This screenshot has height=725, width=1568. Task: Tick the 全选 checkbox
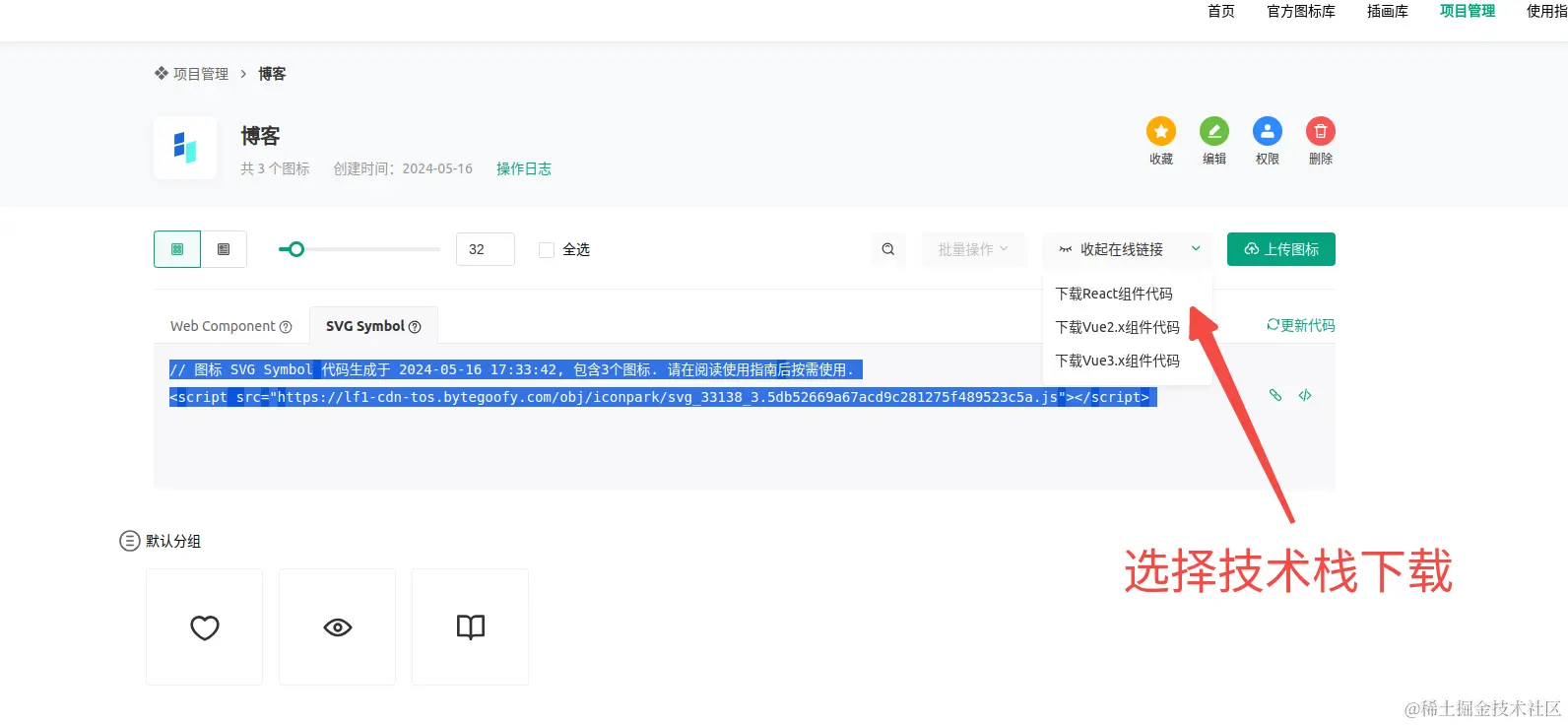pyautogui.click(x=547, y=250)
